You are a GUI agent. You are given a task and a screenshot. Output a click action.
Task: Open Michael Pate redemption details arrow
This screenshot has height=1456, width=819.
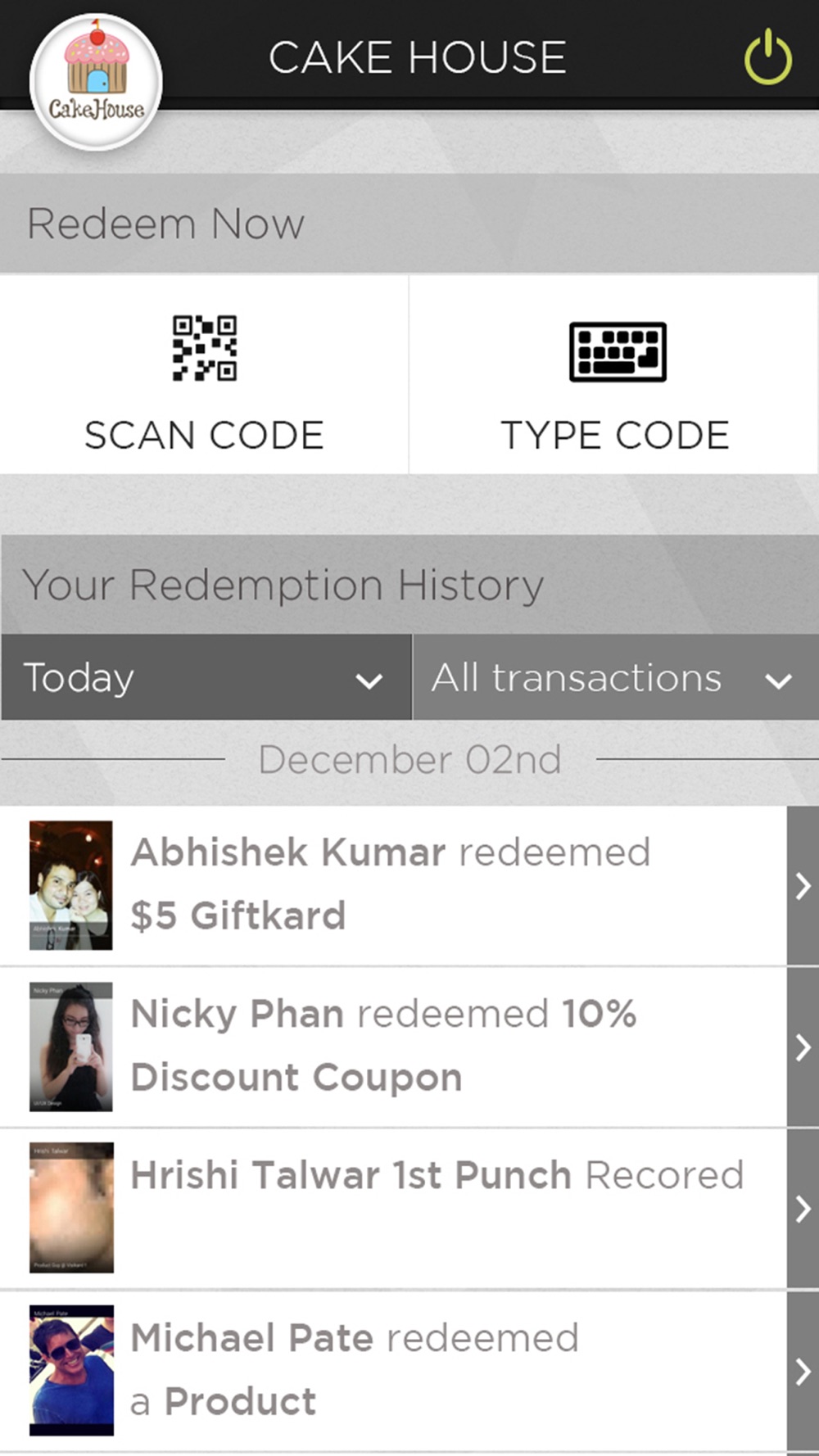[803, 1372]
